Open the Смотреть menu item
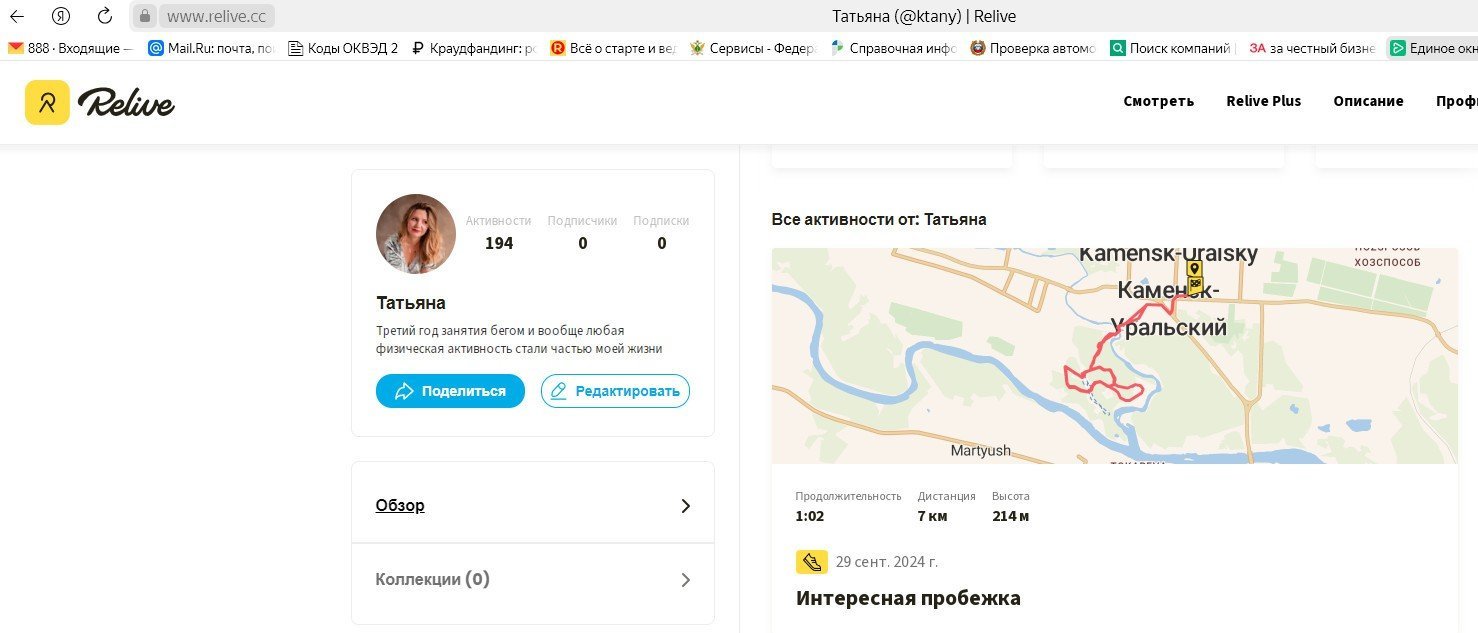Viewport: 1478px width, 633px height. coord(1158,101)
